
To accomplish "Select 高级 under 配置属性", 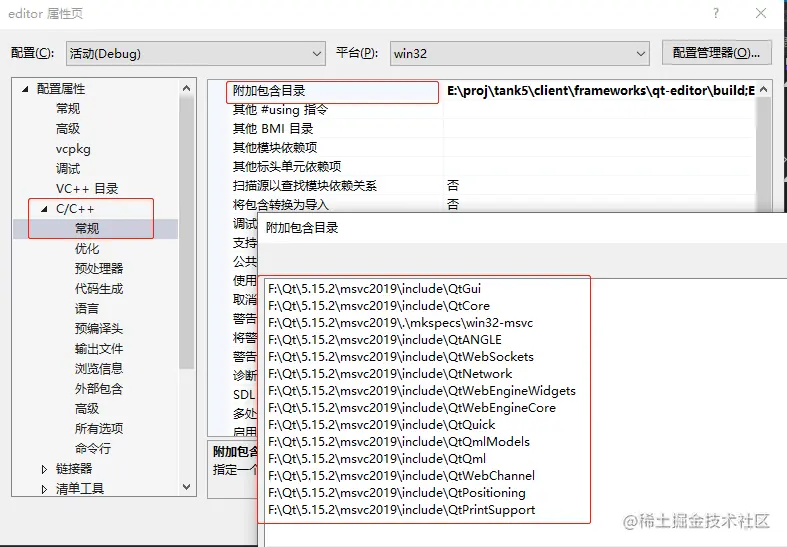I will click(68, 129).
